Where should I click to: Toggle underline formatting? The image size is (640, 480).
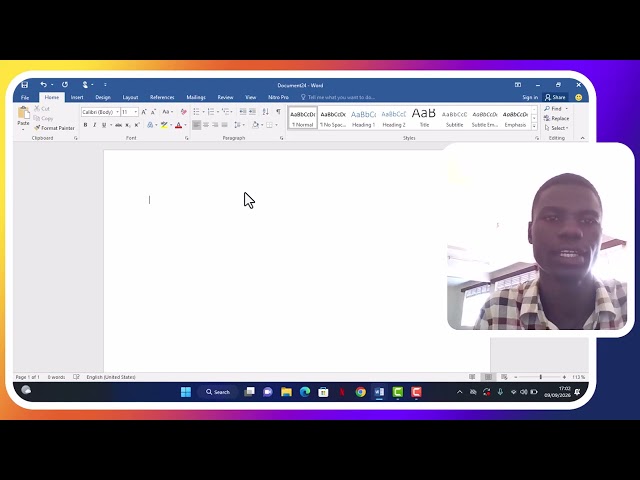104,125
